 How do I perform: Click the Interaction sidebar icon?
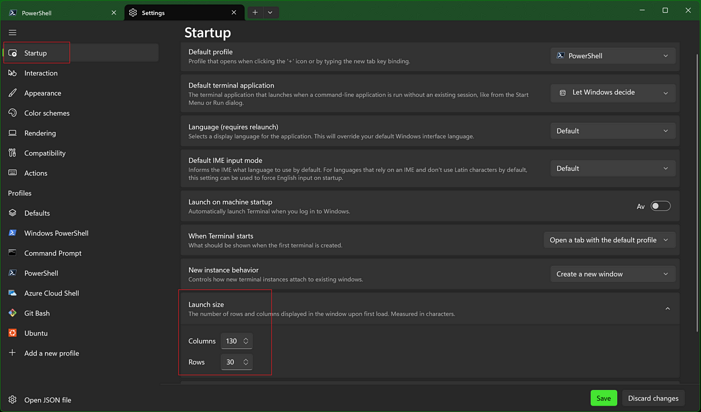pos(13,73)
